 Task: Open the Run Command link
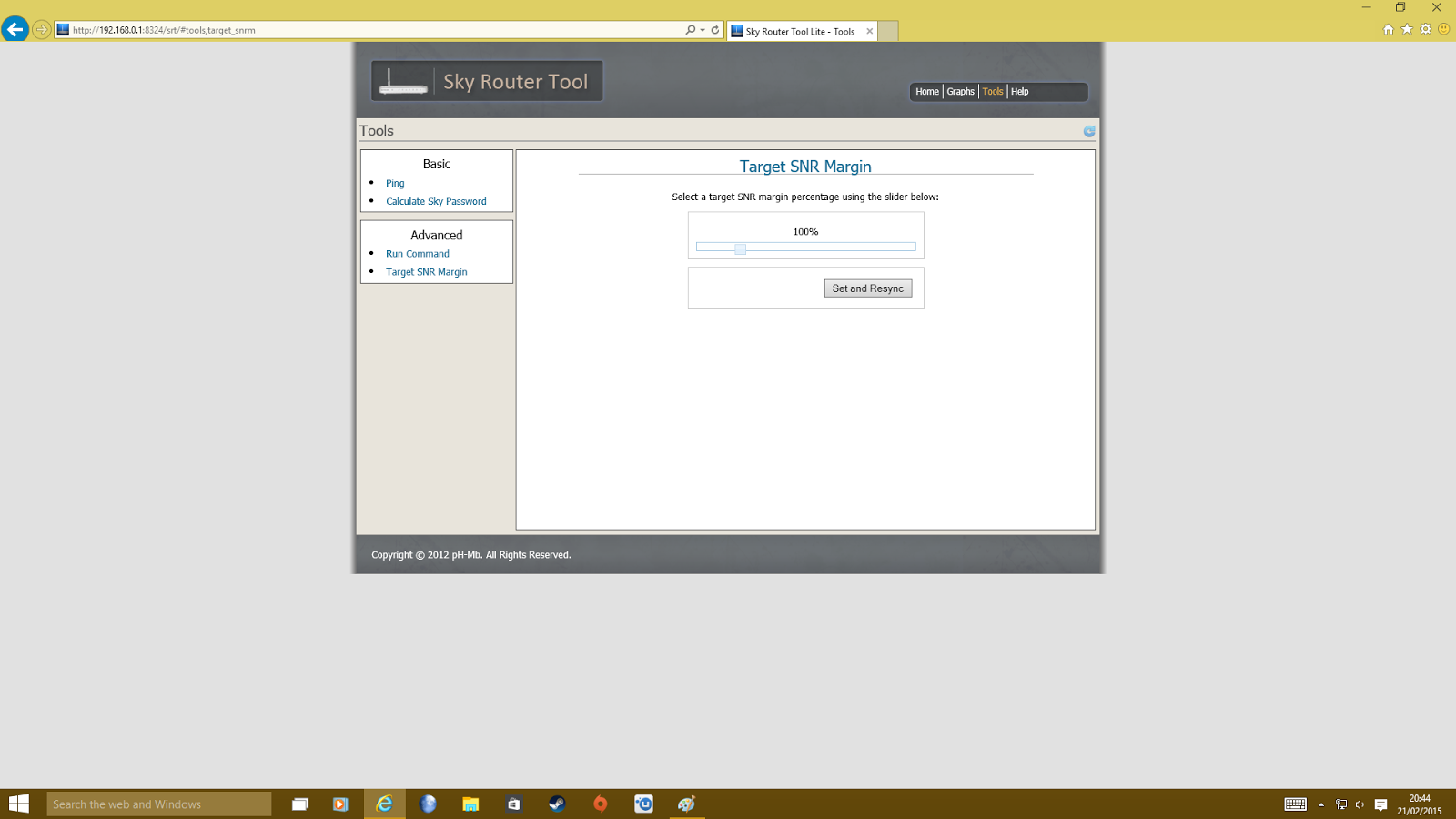click(418, 254)
